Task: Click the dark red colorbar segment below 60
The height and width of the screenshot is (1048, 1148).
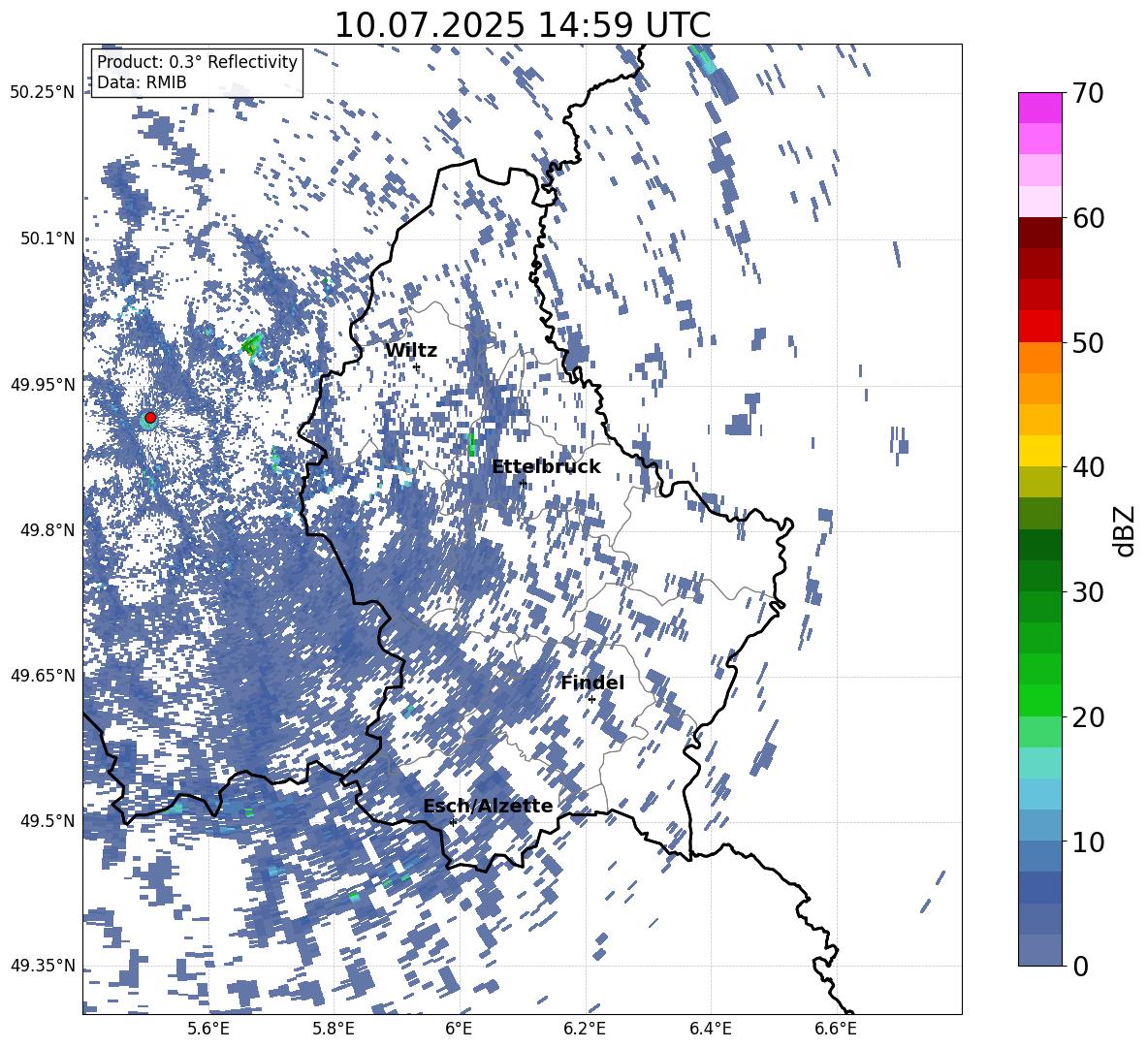Action: pos(1039,233)
